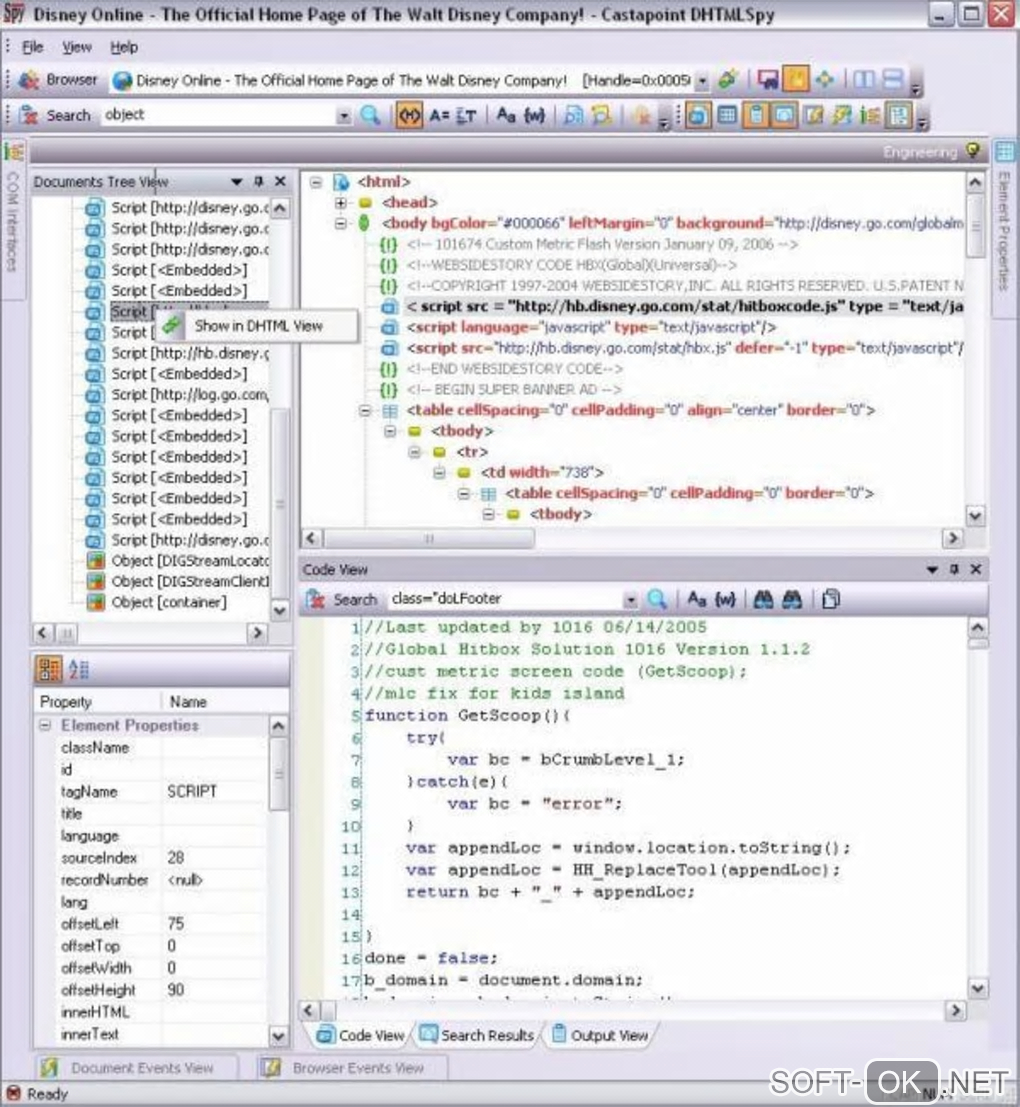
Task: Click Code View vertical scrollbar down arrow
Action: click(977, 988)
